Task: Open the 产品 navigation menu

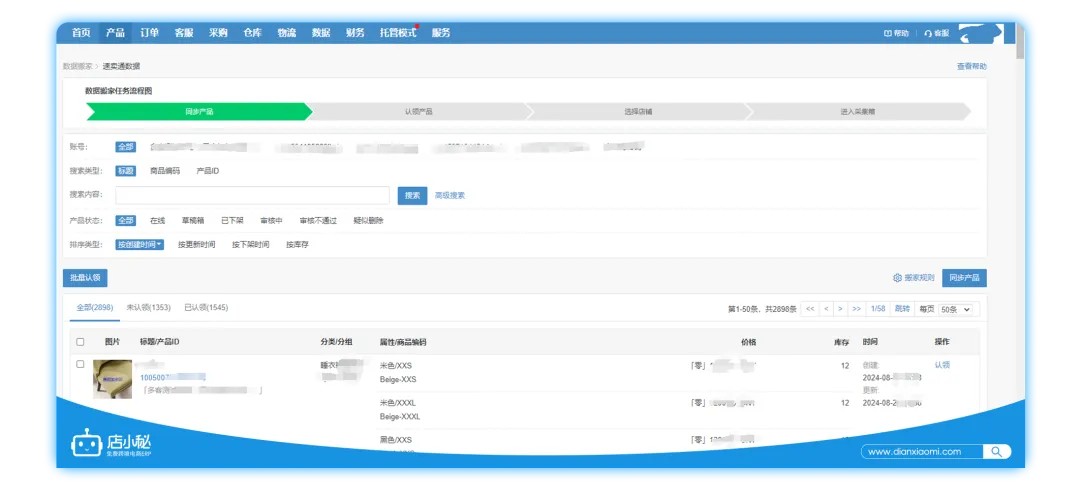Action: (115, 32)
